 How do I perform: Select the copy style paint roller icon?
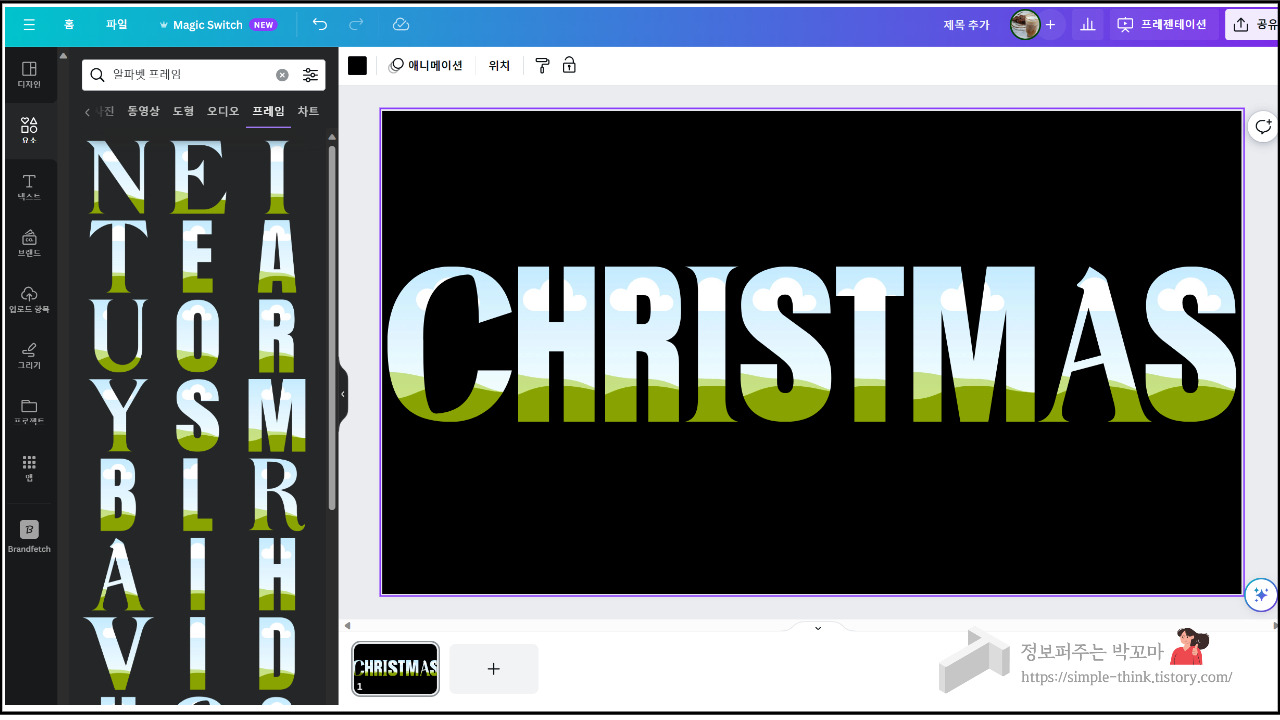tap(542, 66)
